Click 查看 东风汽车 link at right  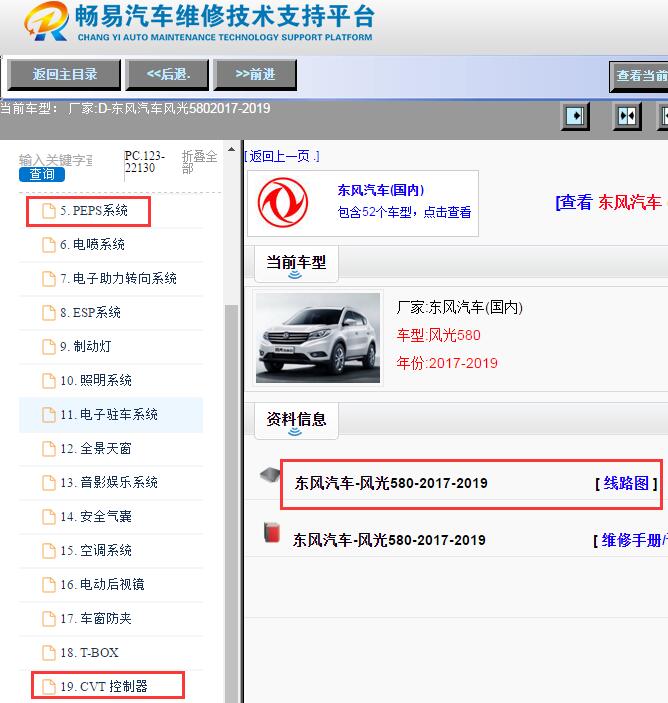(609, 202)
